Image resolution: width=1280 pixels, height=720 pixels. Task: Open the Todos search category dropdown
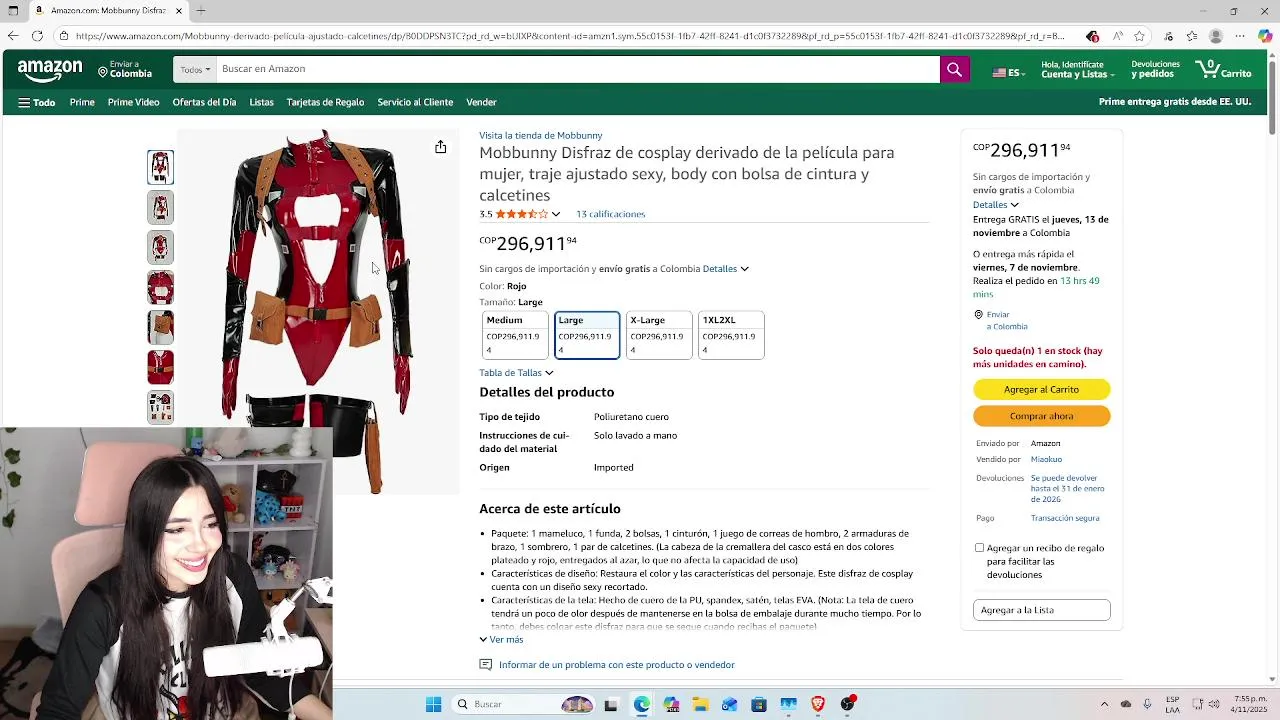point(195,69)
